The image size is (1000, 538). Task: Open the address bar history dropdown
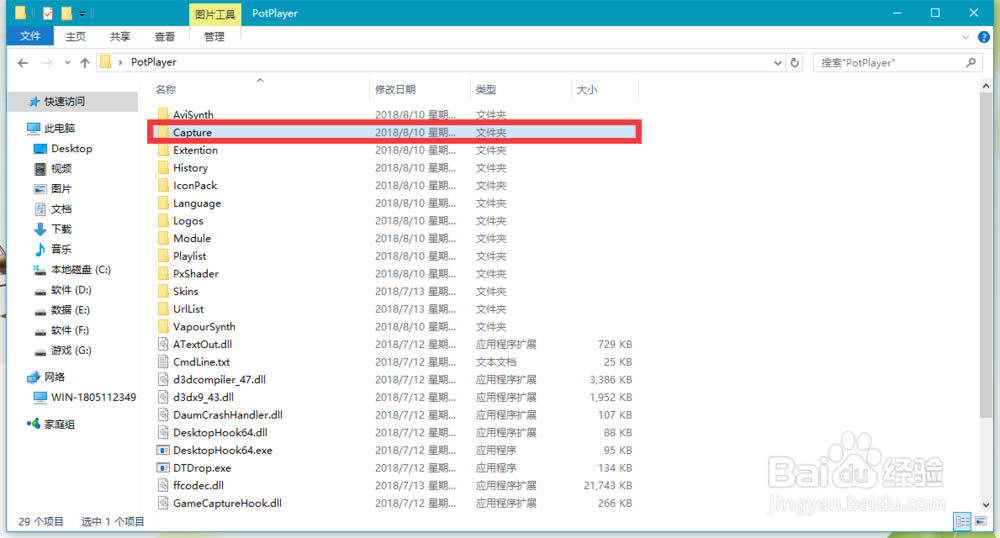point(779,63)
